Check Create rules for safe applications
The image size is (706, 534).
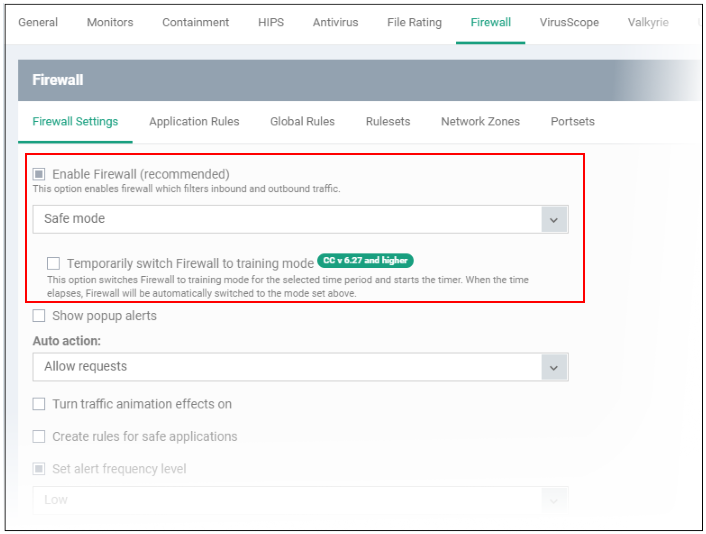coord(39,436)
